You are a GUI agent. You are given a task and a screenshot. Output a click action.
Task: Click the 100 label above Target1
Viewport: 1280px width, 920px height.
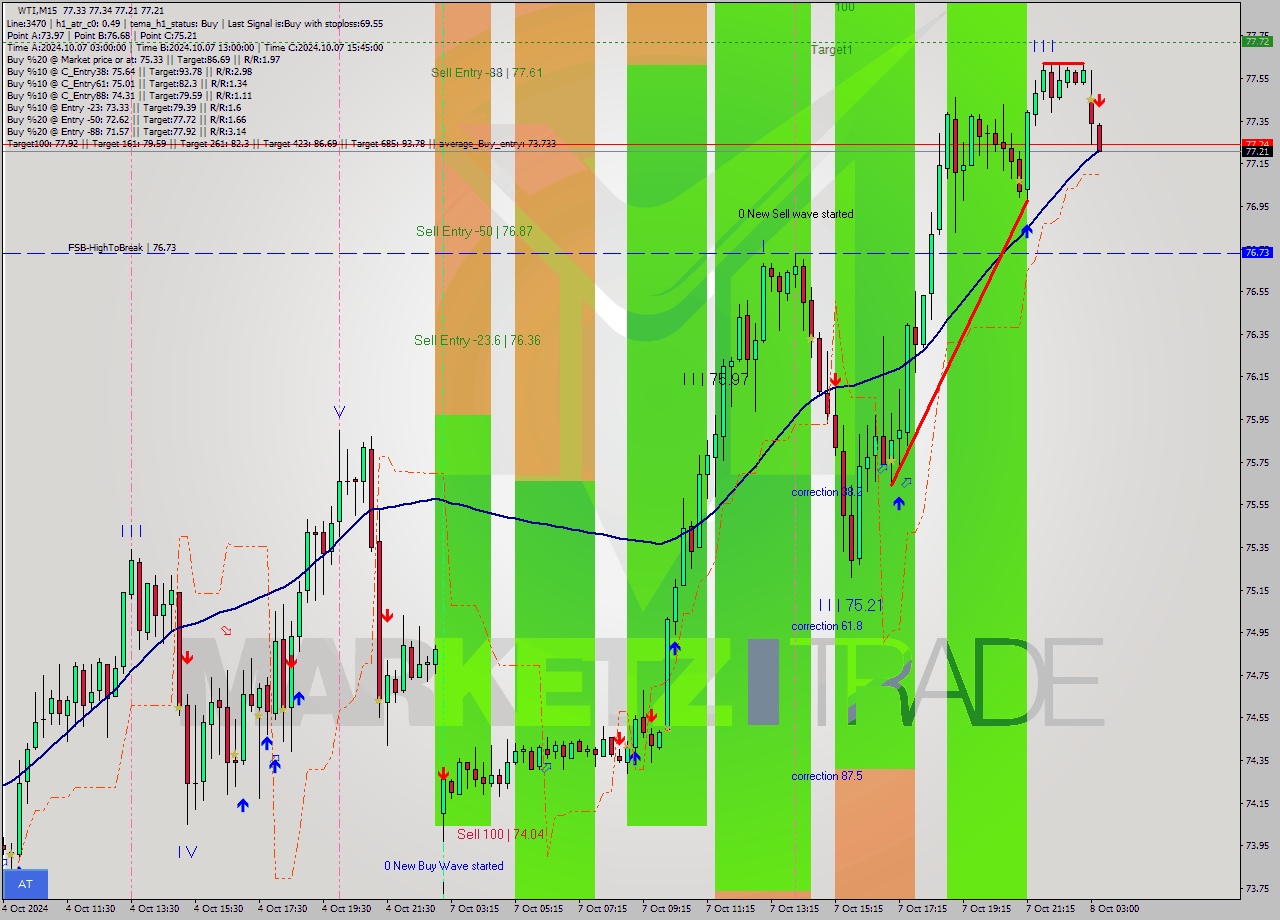coord(844,7)
